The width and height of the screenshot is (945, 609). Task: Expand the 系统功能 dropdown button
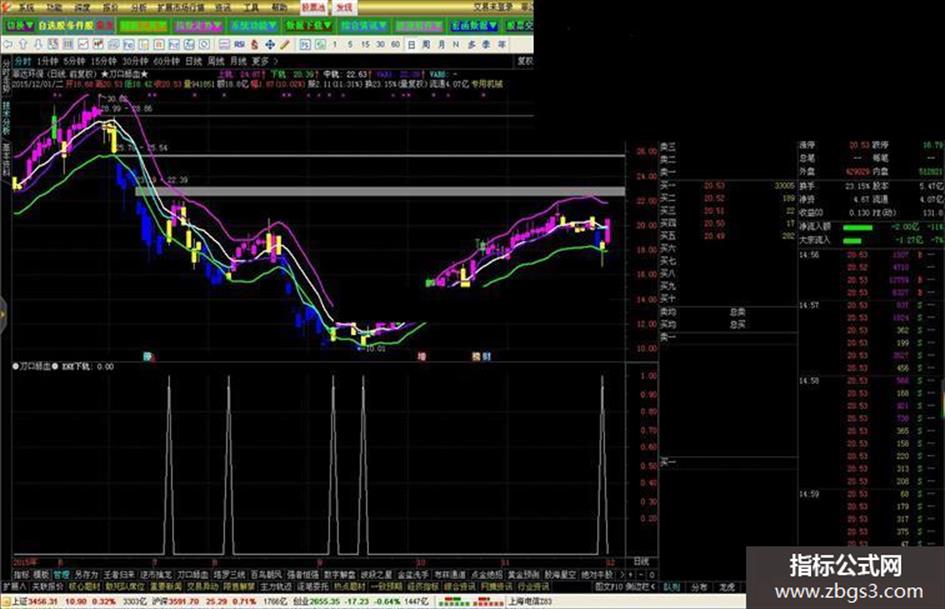(x=254, y=26)
